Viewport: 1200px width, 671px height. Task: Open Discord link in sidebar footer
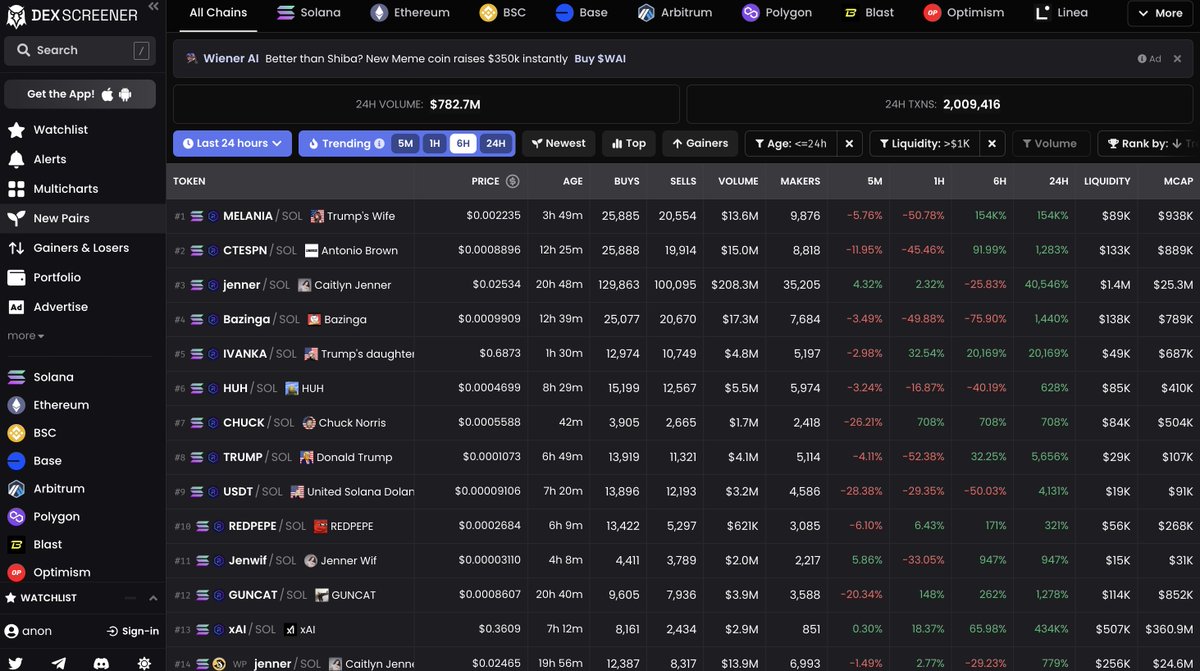pos(101,663)
